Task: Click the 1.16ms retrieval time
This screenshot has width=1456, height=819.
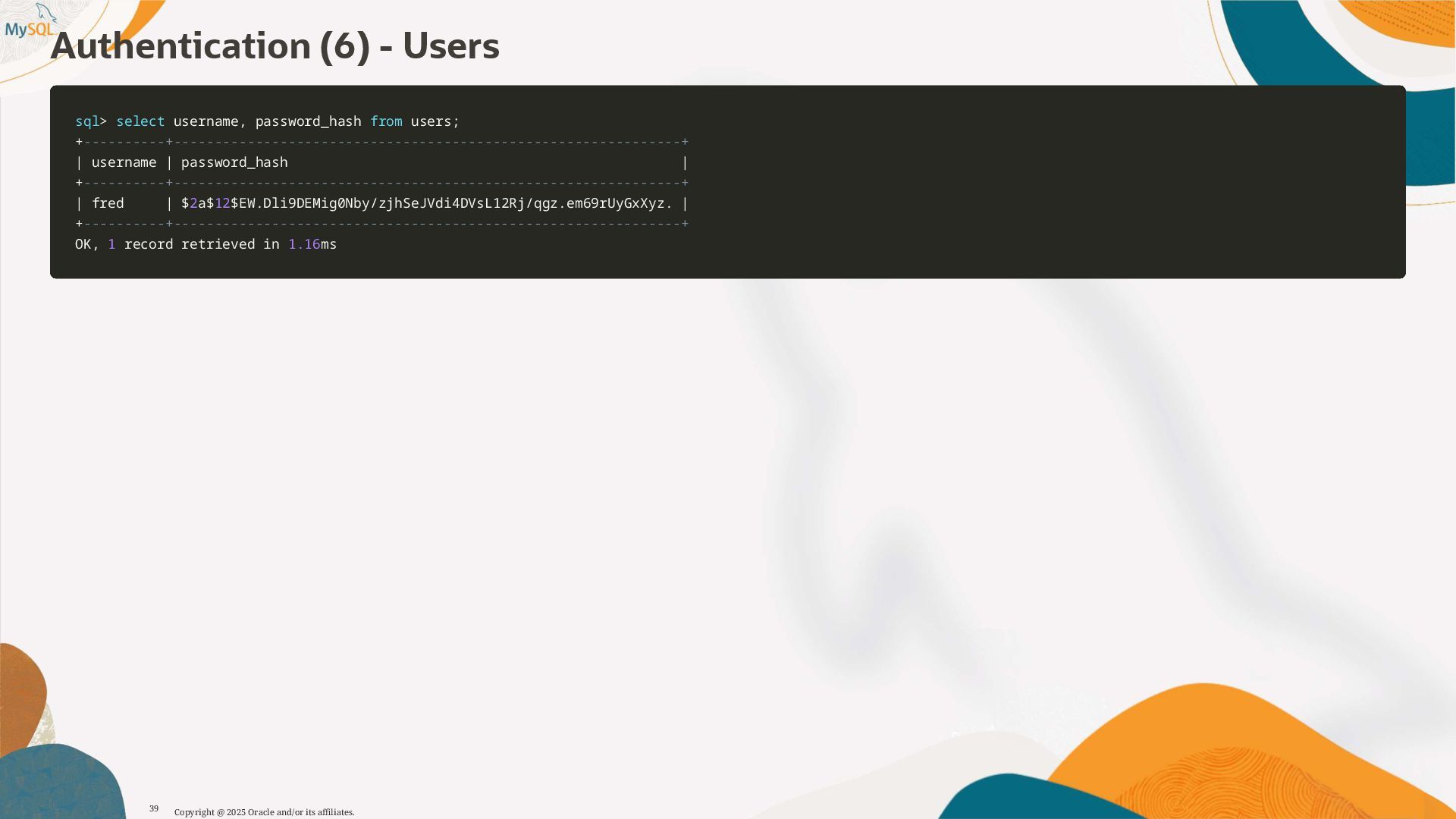Action: pyautogui.click(x=312, y=244)
